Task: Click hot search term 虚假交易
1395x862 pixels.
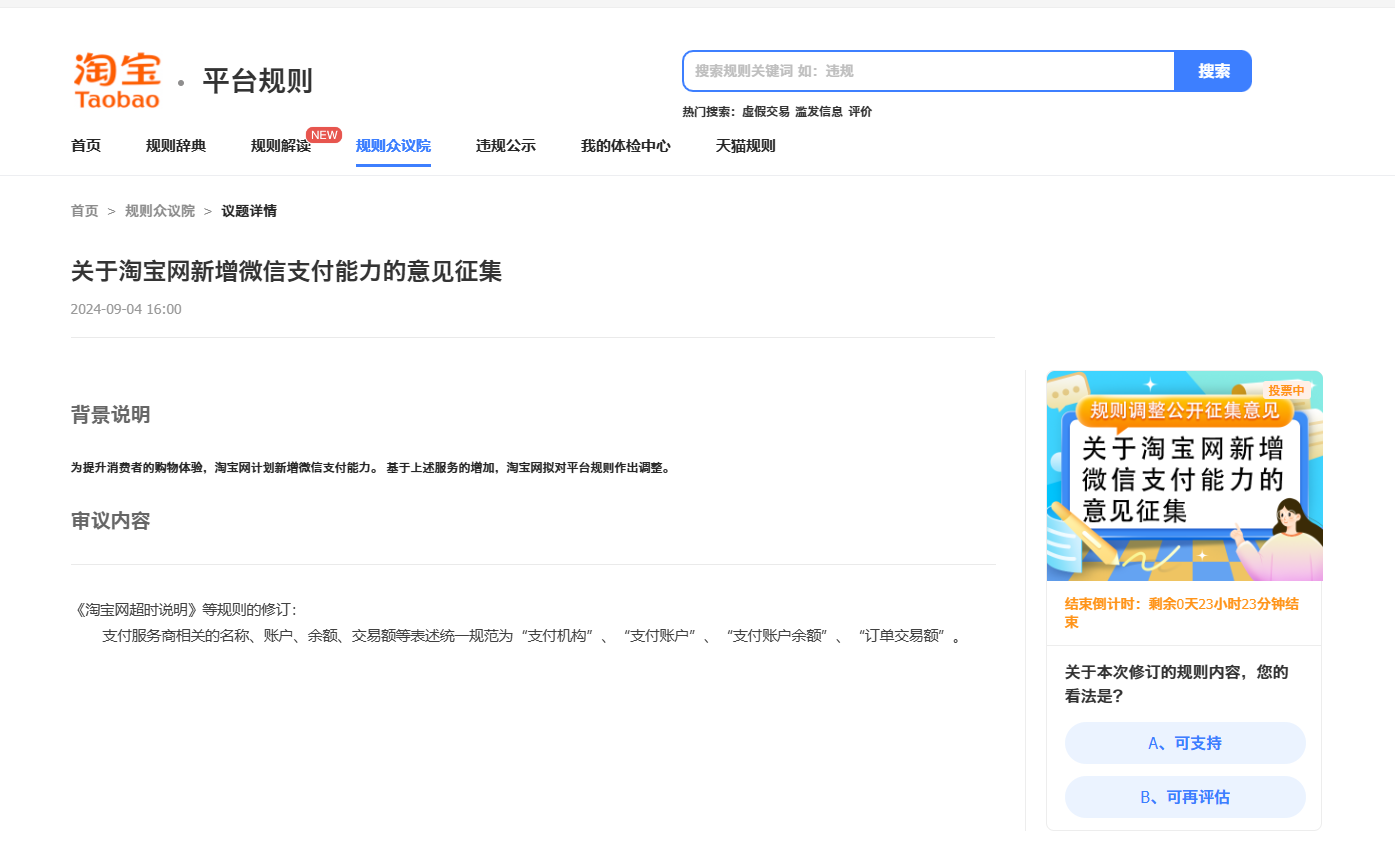Action: pyautogui.click(x=765, y=112)
